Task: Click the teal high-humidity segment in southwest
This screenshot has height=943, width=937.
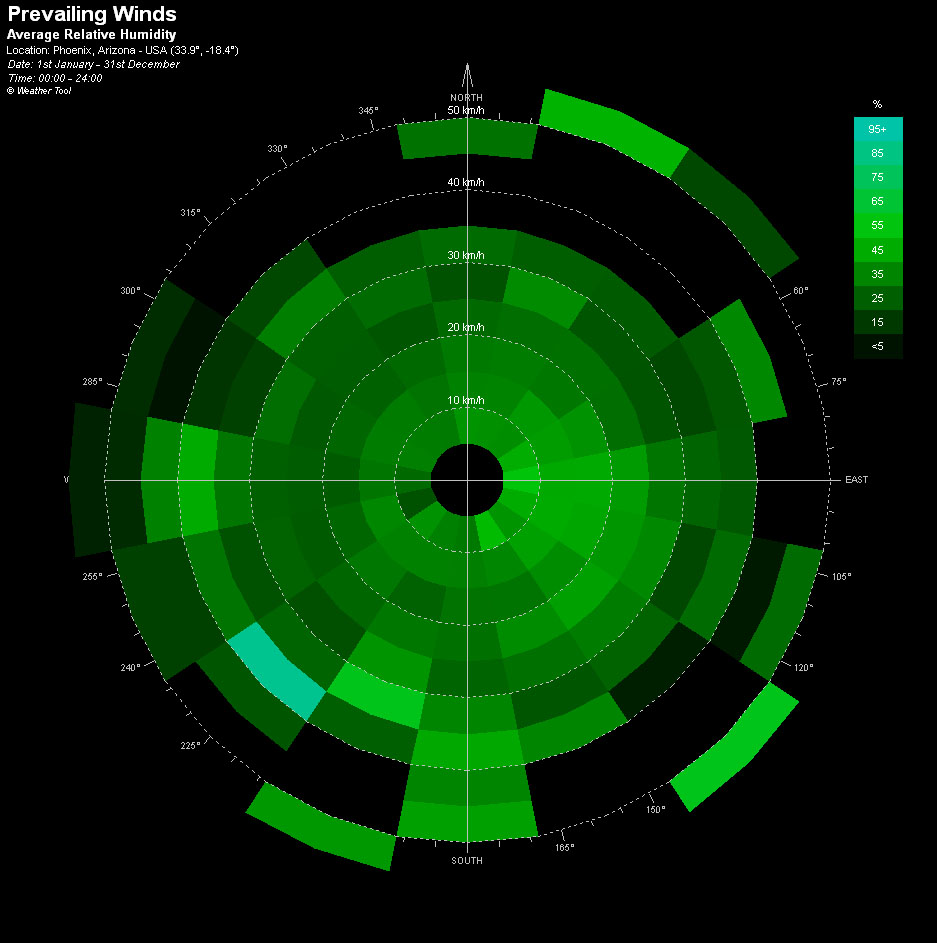Action: pos(277,670)
